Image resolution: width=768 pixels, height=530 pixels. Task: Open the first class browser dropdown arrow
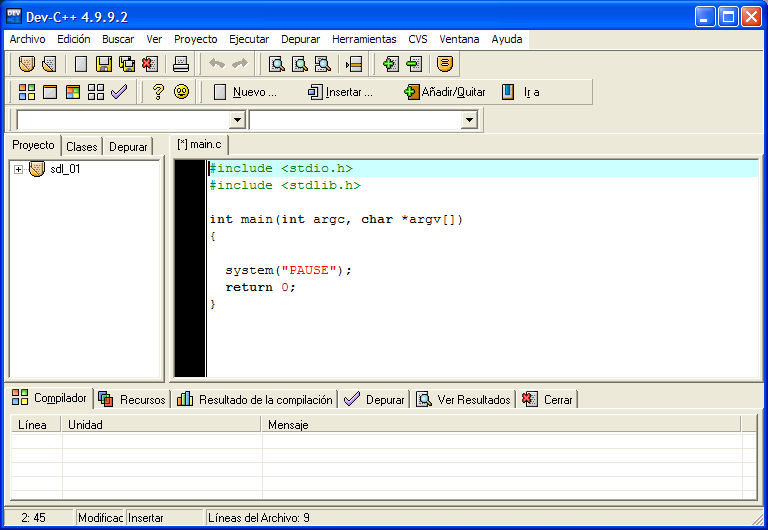(237, 120)
